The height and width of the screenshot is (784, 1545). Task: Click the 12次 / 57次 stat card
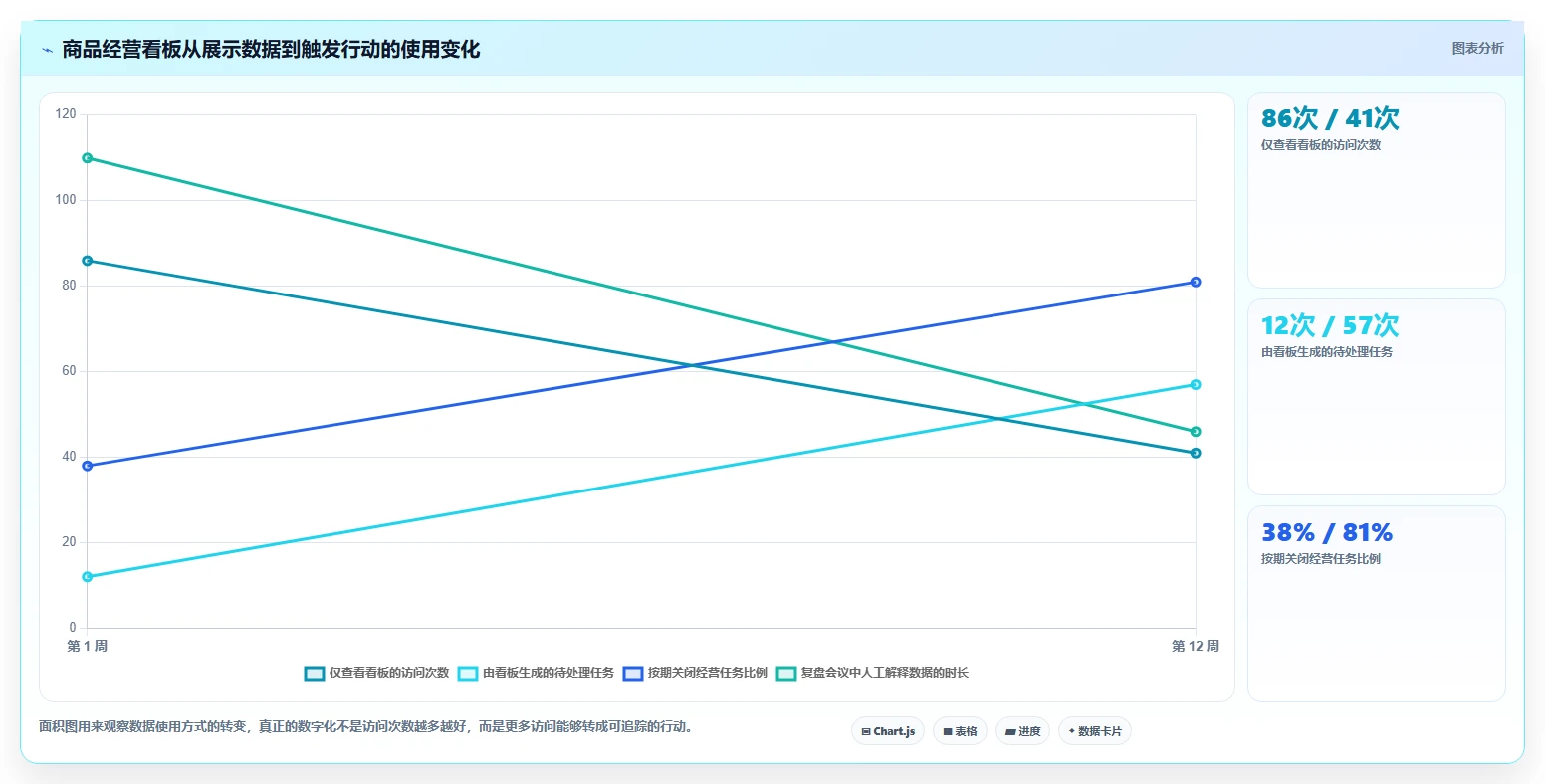pyautogui.click(x=1376, y=397)
